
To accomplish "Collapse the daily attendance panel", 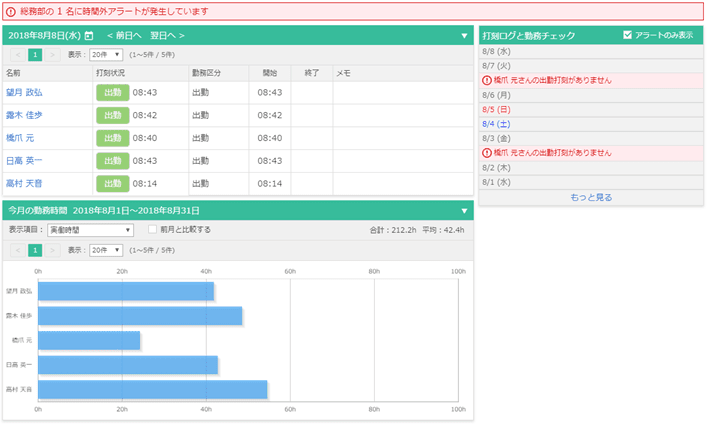I will click(x=464, y=36).
